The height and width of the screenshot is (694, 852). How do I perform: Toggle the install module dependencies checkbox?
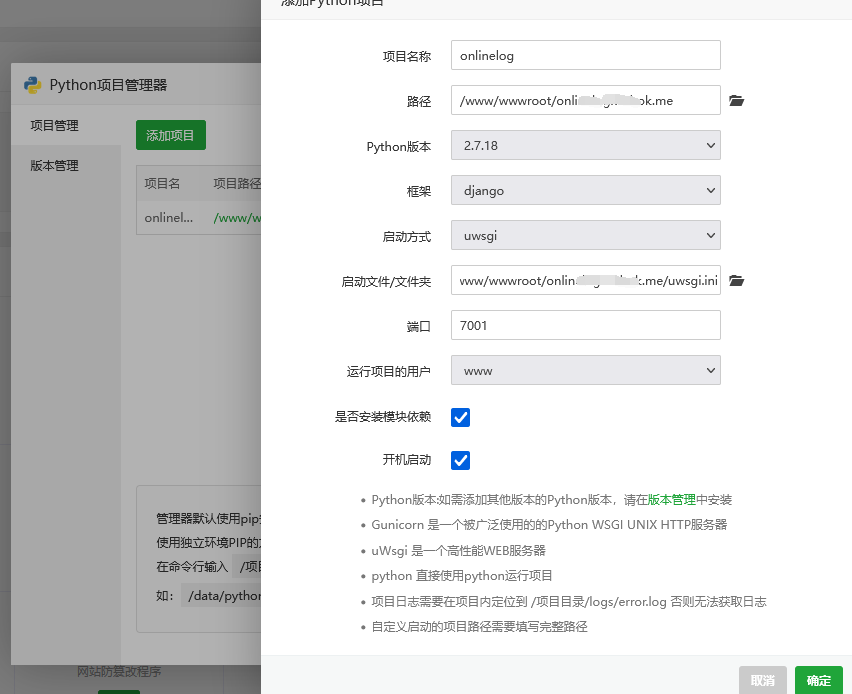pos(460,417)
